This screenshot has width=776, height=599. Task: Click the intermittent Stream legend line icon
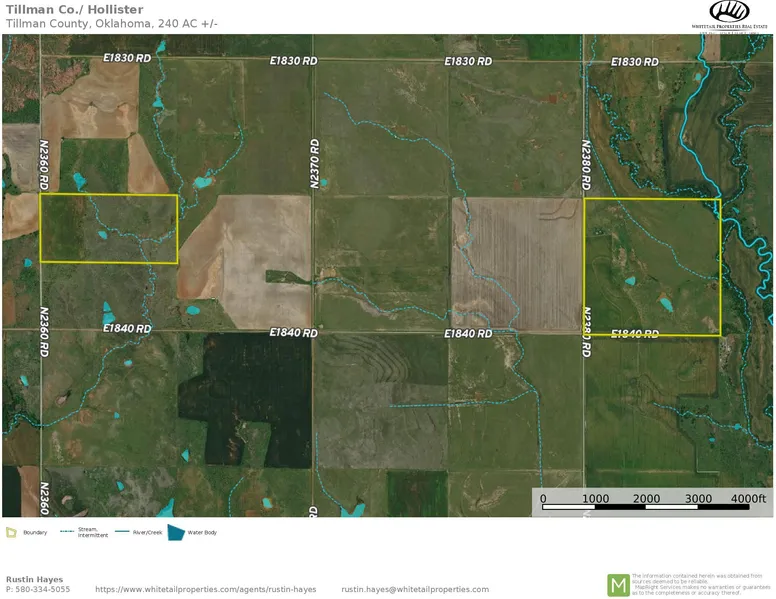click(68, 532)
